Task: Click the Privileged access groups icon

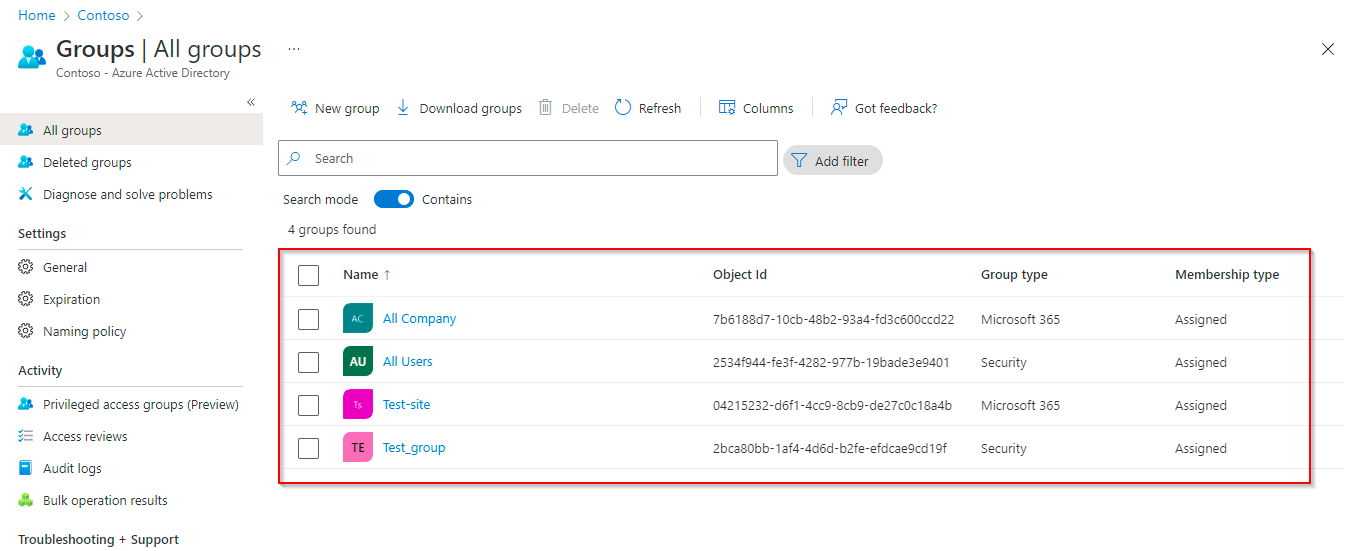Action: tap(26, 404)
